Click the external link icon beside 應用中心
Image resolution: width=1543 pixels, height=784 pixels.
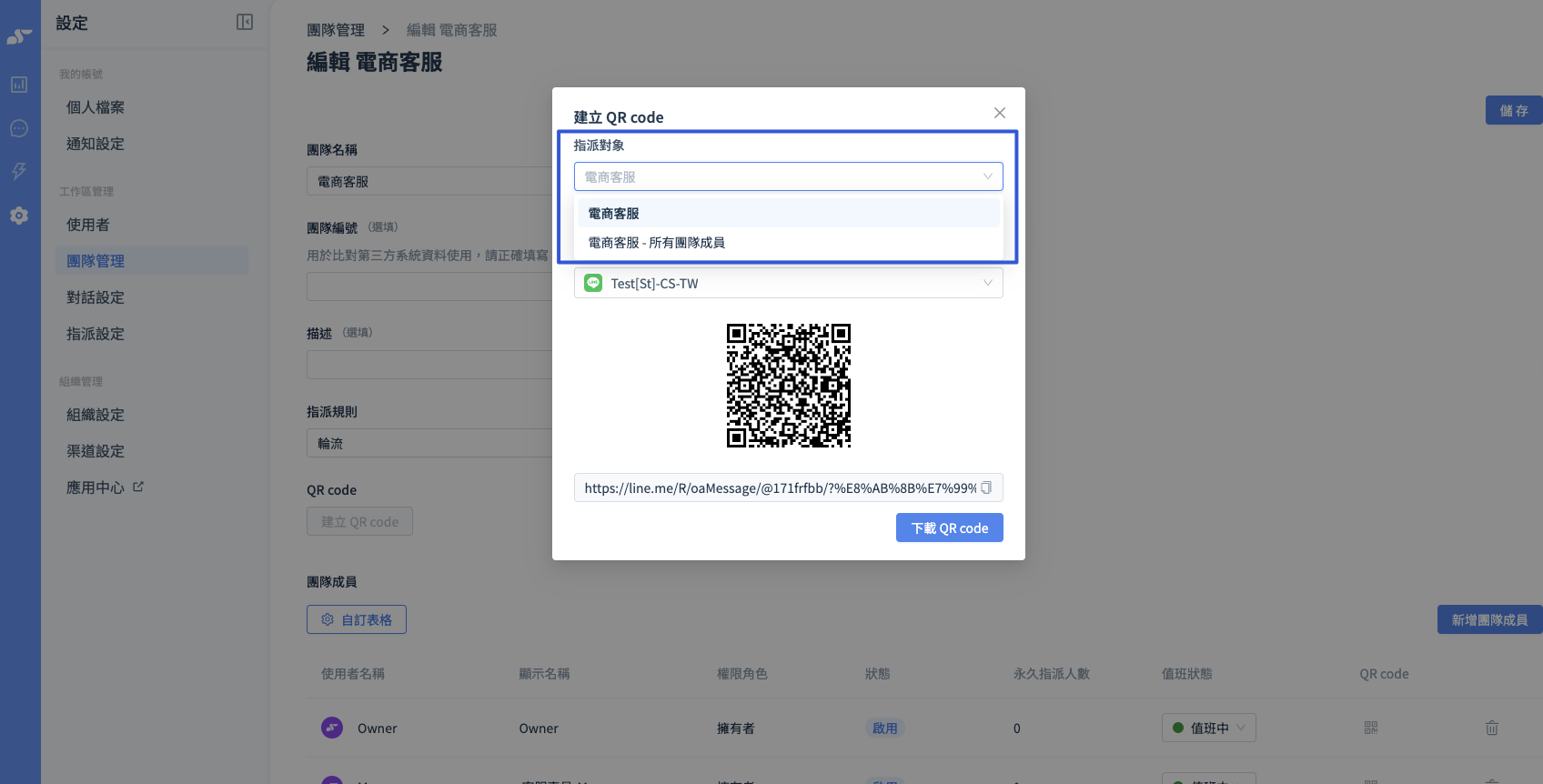pyautogui.click(x=138, y=487)
